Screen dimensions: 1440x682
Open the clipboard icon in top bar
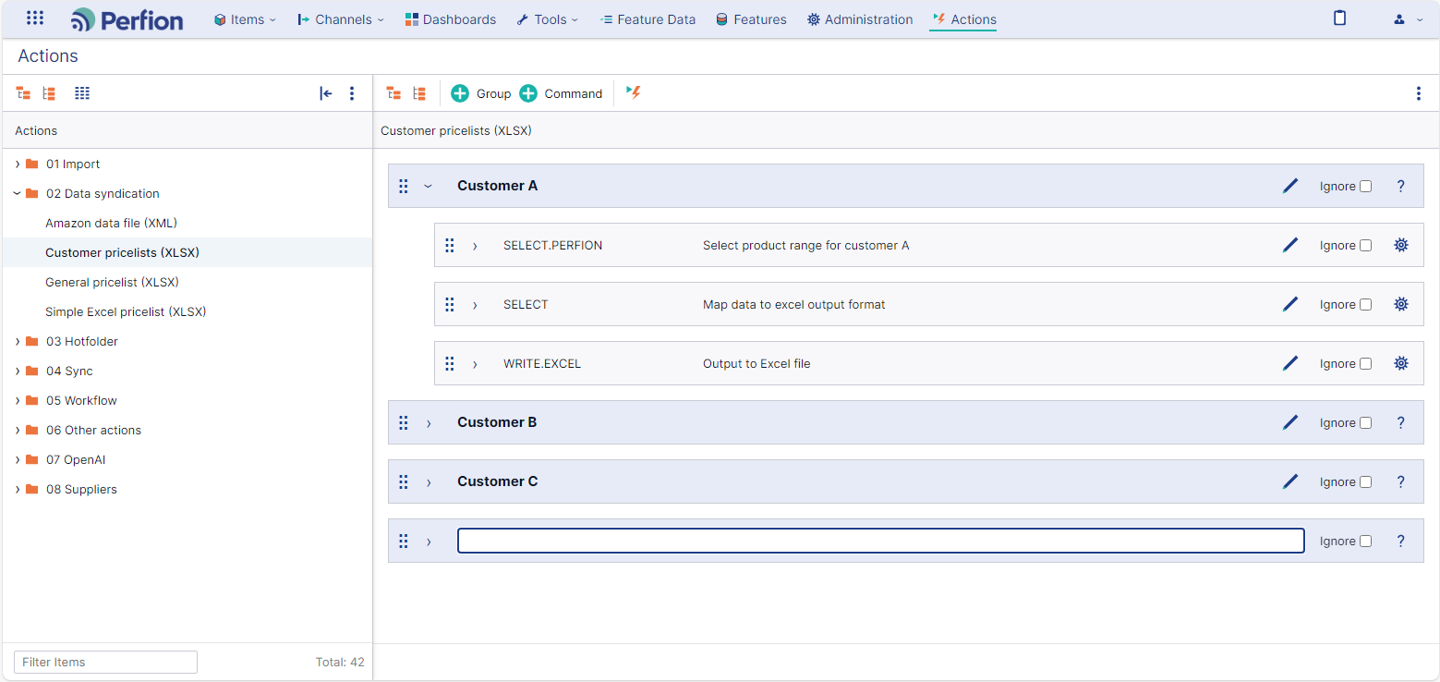click(1340, 18)
